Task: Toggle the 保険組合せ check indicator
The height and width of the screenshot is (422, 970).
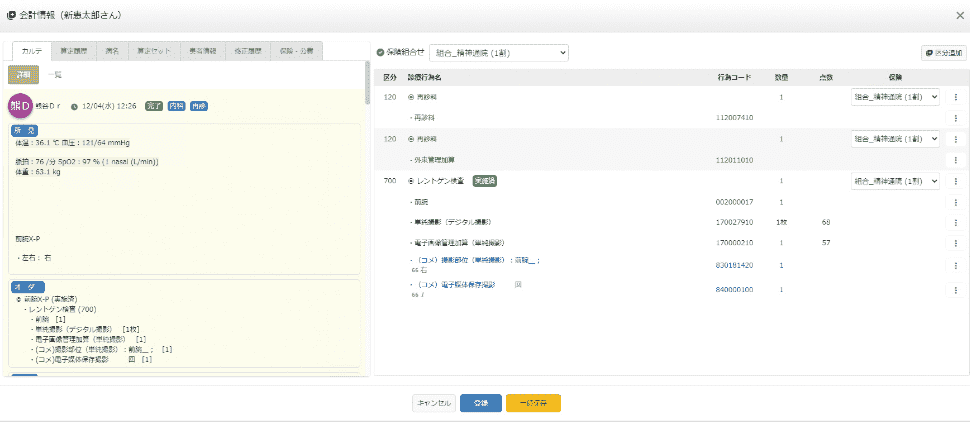Action: coord(380,52)
